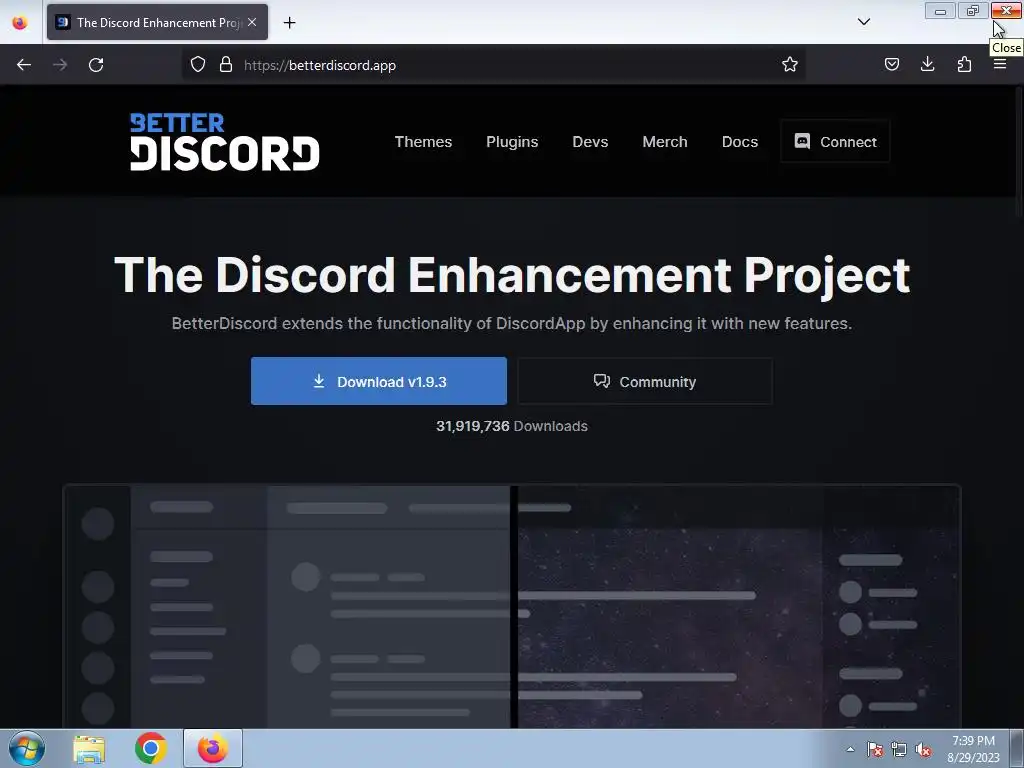
Task: Open Action Center flag icon
Action: tap(875, 750)
